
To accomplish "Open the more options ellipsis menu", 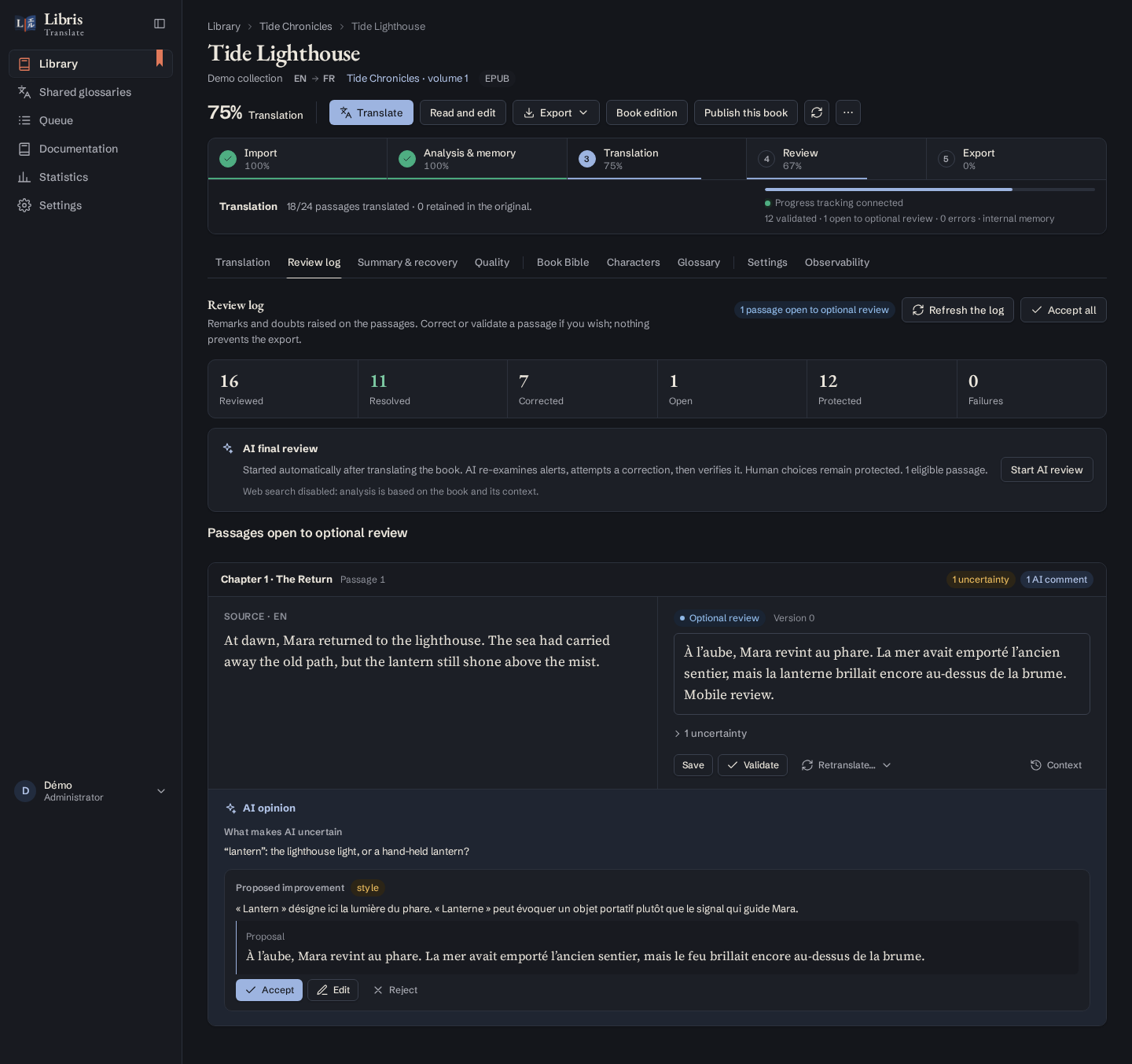I will pos(848,112).
